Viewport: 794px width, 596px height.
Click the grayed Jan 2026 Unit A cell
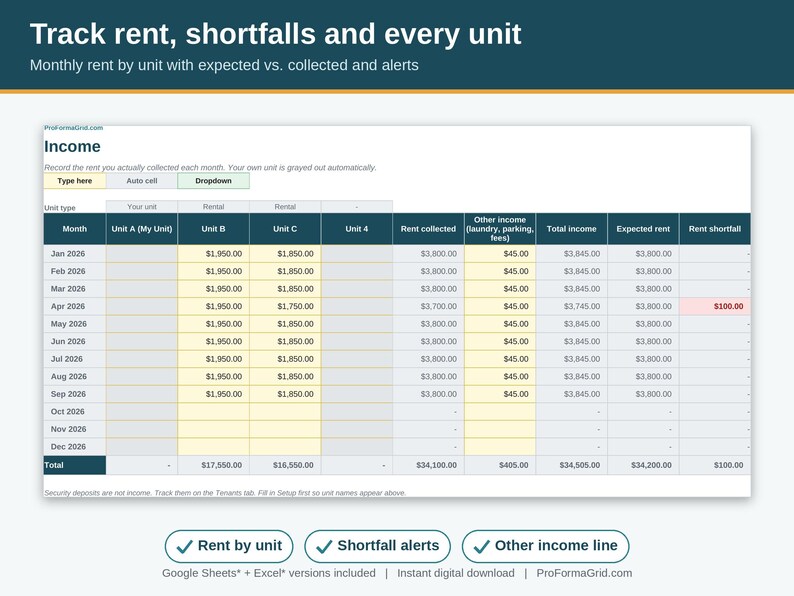click(x=142, y=254)
